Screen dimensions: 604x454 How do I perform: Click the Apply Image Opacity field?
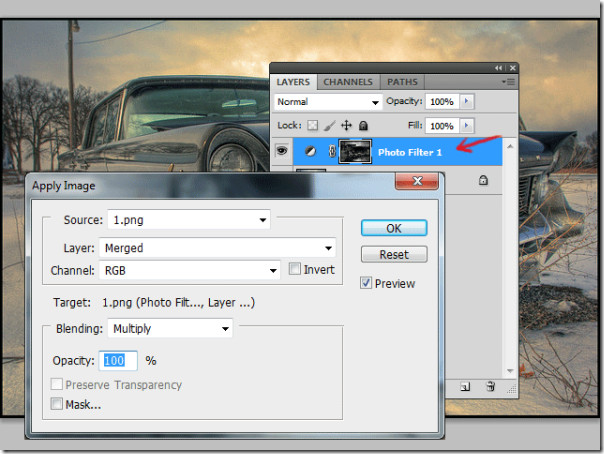point(118,361)
